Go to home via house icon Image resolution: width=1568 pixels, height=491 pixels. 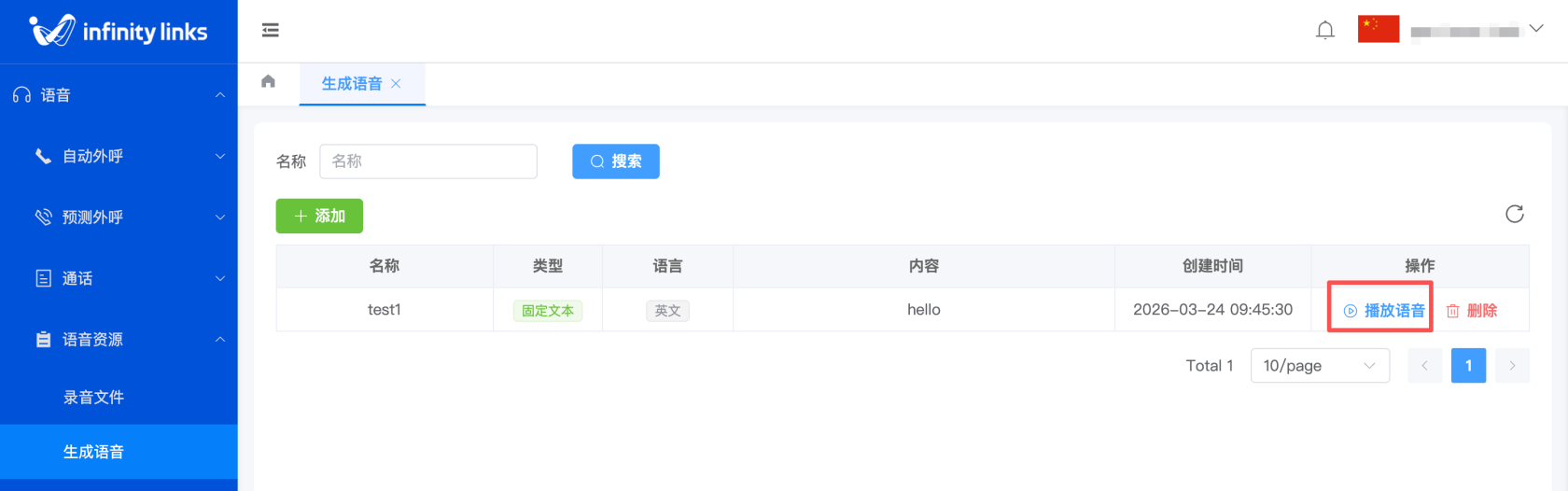[269, 82]
